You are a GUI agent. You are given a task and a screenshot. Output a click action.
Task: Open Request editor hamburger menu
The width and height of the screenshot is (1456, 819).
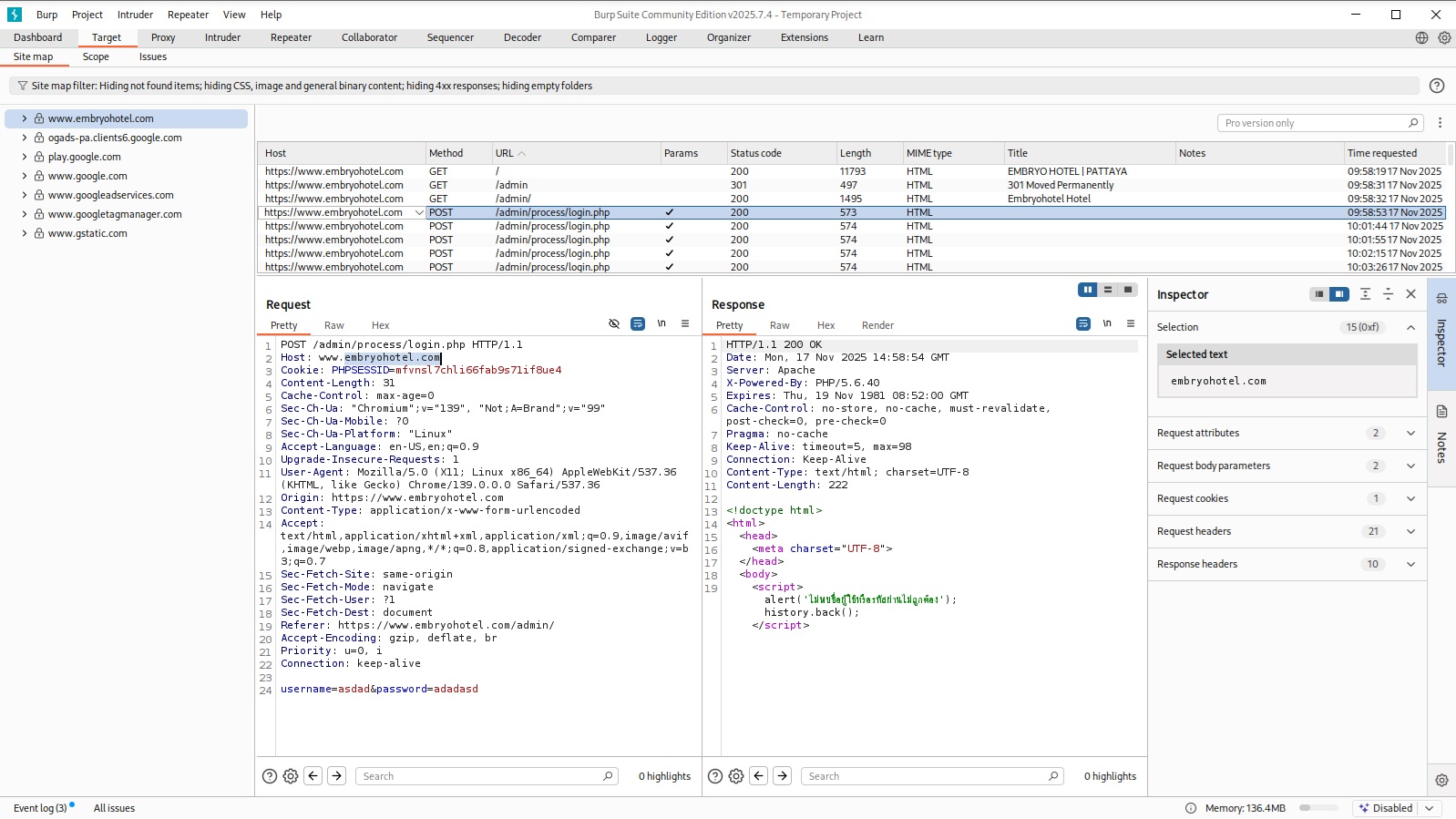coord(685,323)
